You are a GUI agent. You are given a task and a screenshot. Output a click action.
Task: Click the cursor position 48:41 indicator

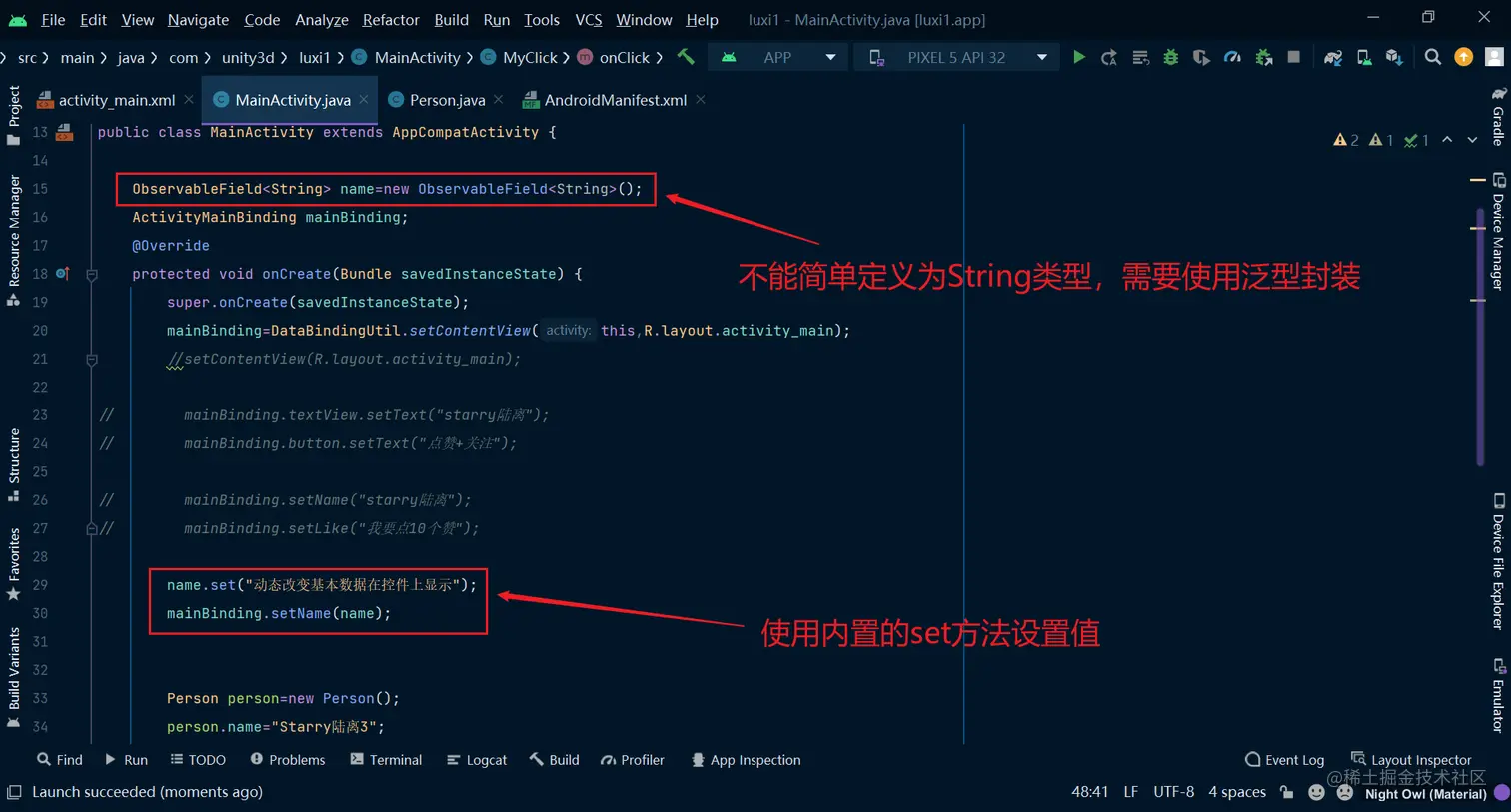(x=1089, y=792)
